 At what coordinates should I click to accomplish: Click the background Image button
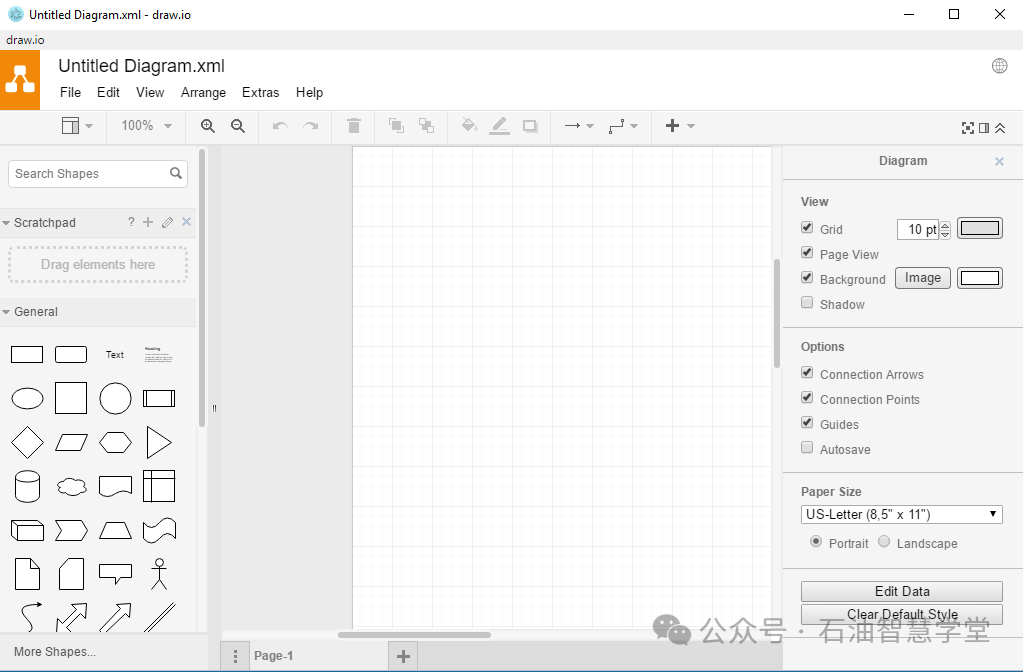[x=923, y=278]
